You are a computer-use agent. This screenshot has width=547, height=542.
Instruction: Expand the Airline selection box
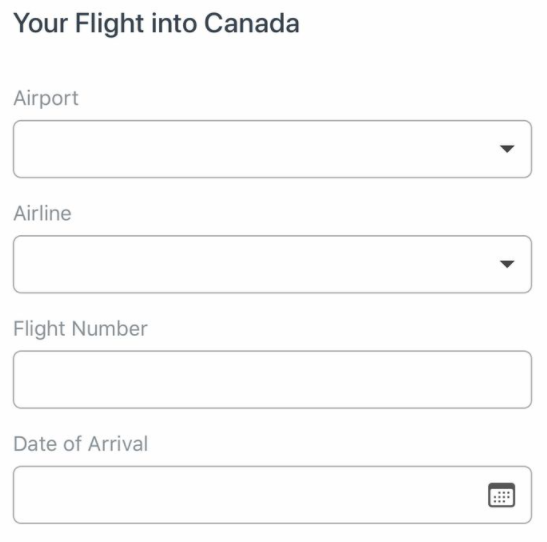tap(272, 264)
